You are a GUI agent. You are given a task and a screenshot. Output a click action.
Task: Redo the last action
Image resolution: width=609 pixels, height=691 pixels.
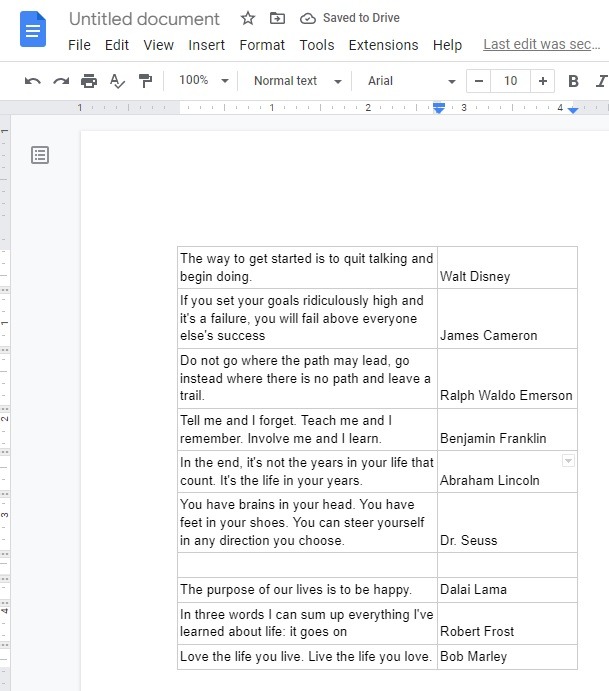61,81
